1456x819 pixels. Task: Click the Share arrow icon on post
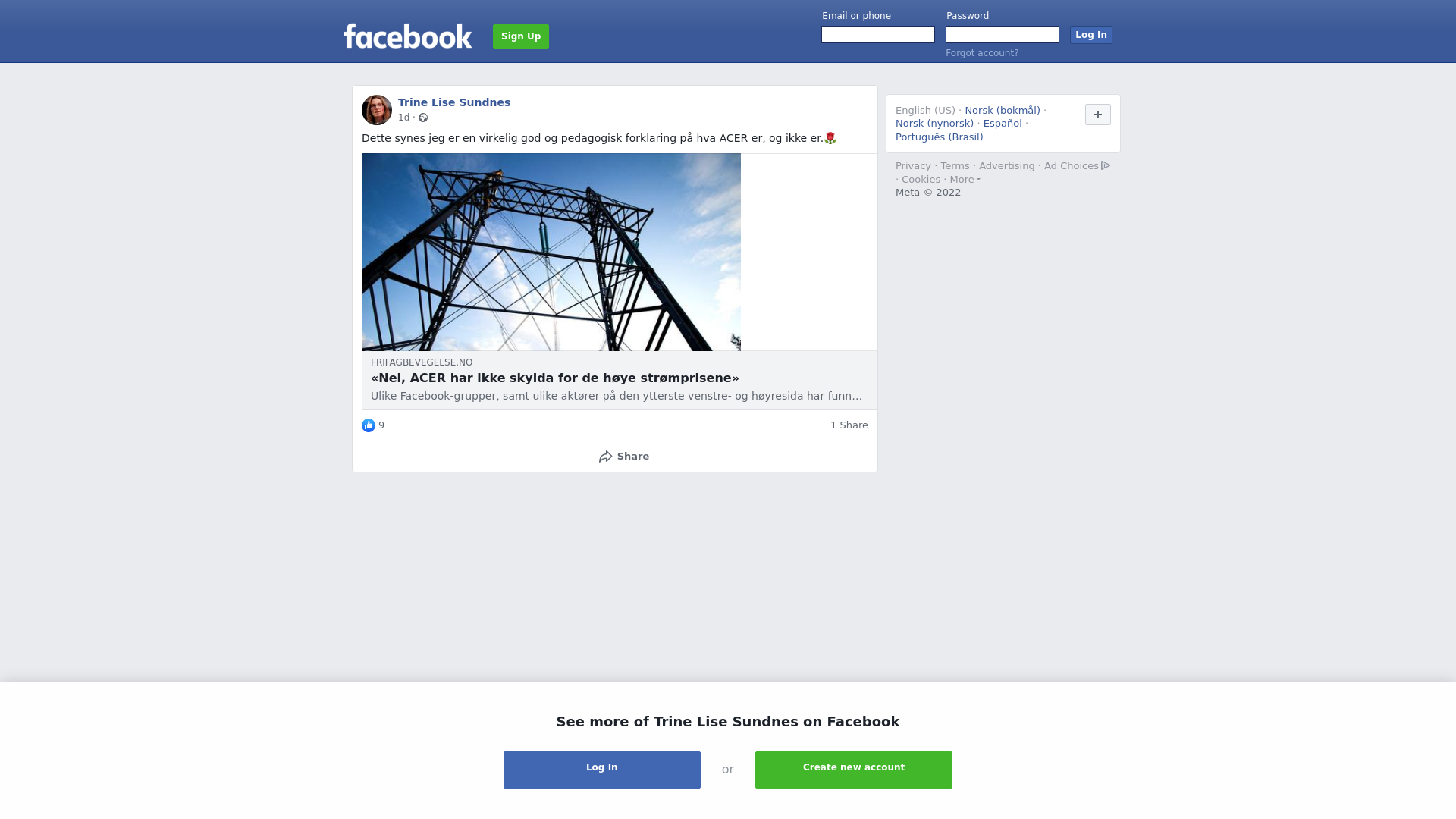coord(605,457)
